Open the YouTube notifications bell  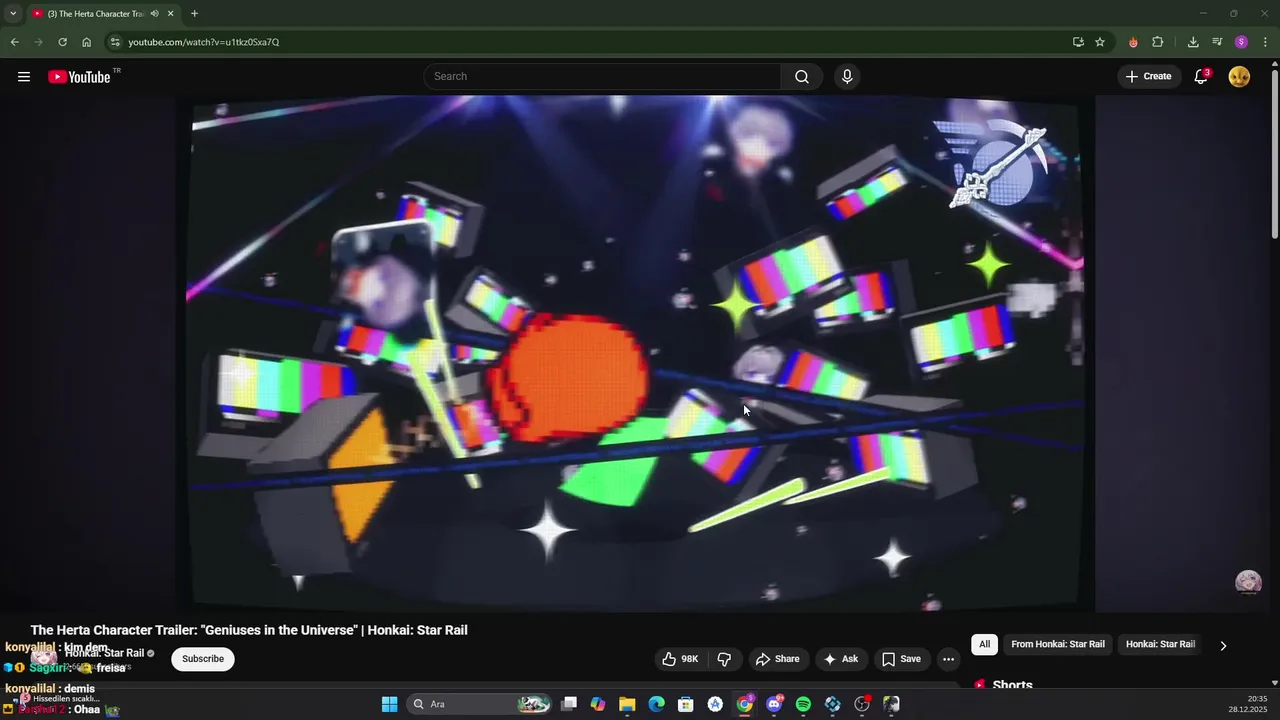pos(1201,77)
